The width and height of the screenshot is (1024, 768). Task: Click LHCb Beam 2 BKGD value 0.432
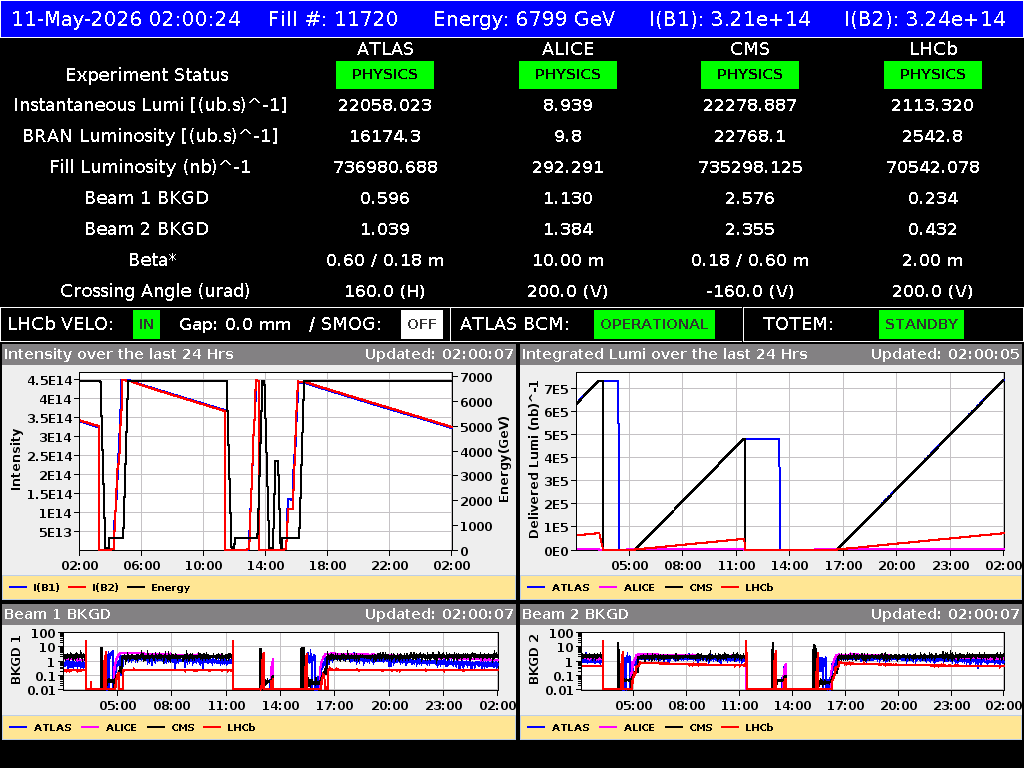click(x=933, y=229)
